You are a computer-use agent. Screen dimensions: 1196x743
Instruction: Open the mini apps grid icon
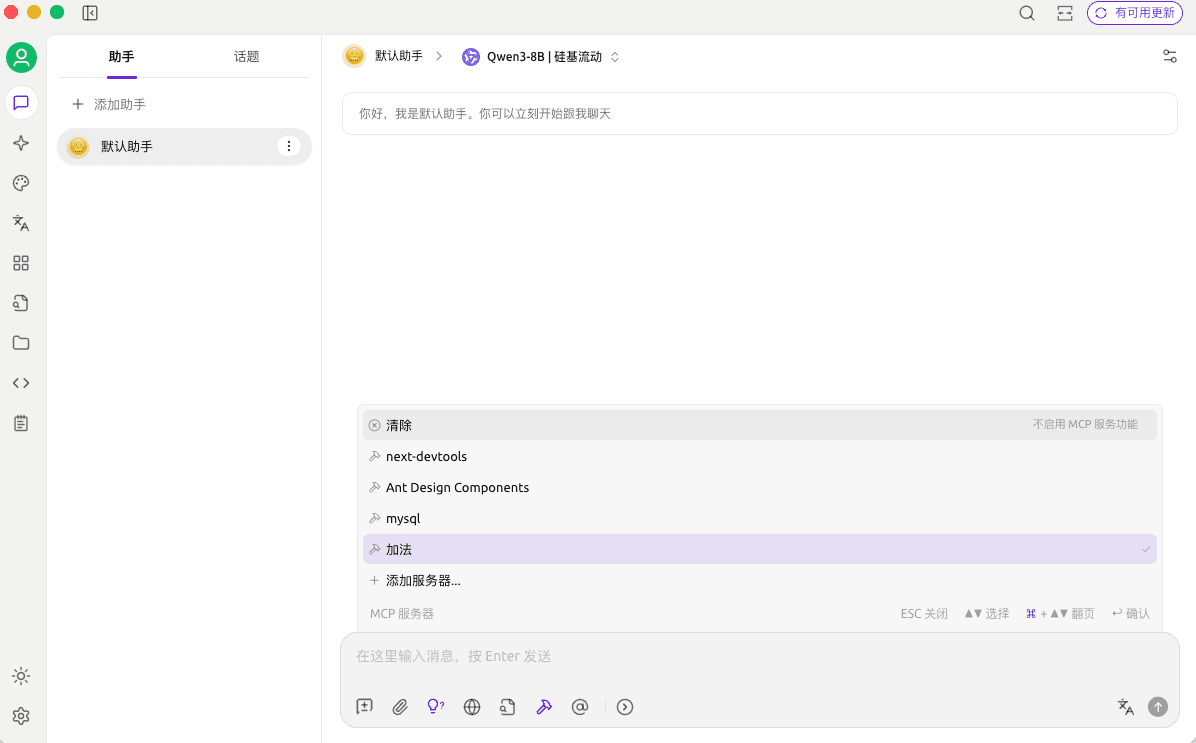(21, 263)
